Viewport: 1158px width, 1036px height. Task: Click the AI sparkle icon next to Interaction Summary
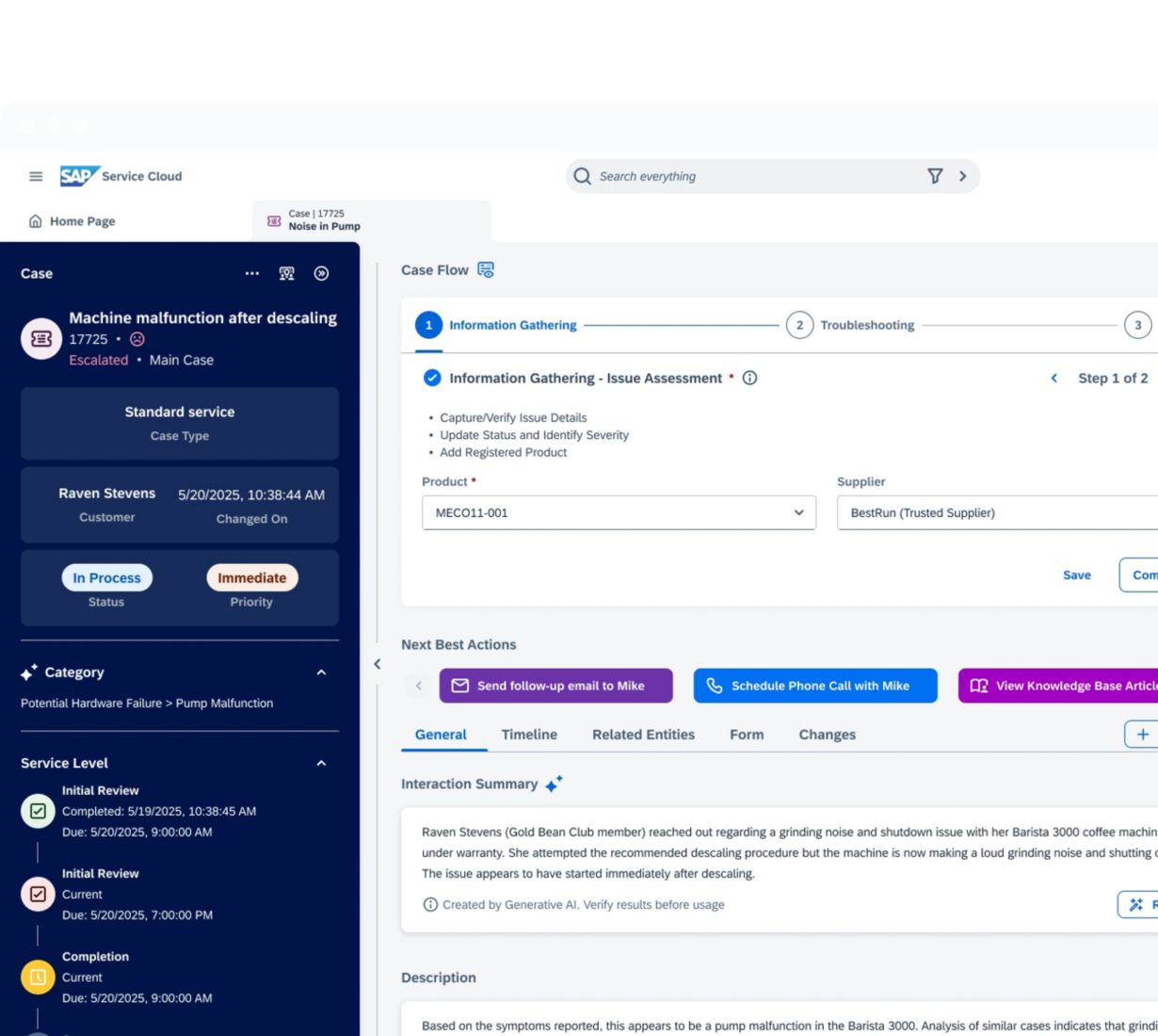point(555,785)
